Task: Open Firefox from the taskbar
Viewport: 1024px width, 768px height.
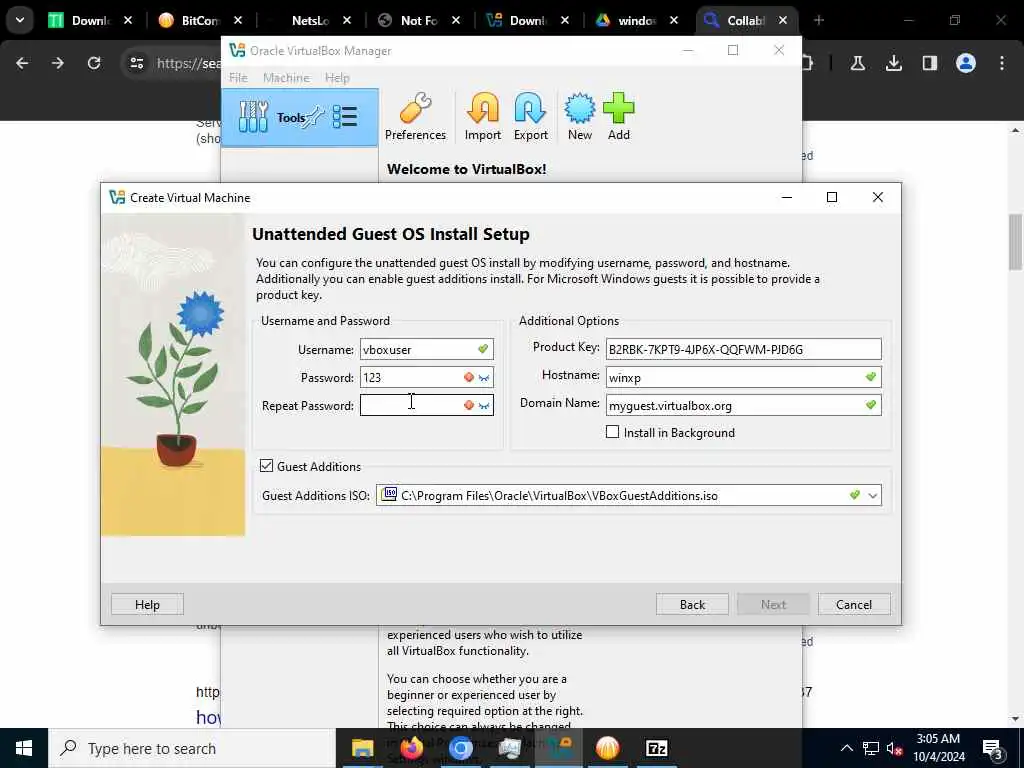Action: coord(411,748)
